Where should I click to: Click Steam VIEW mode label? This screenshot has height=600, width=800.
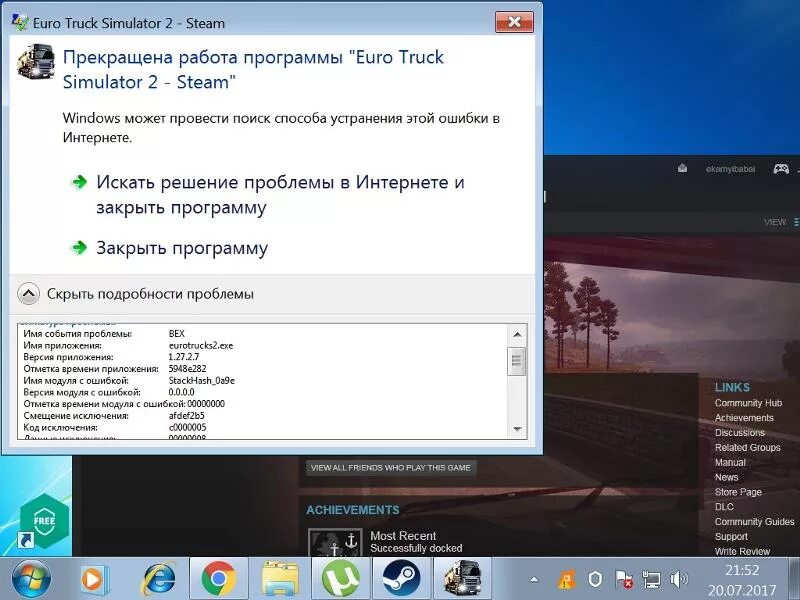point(774,222)
